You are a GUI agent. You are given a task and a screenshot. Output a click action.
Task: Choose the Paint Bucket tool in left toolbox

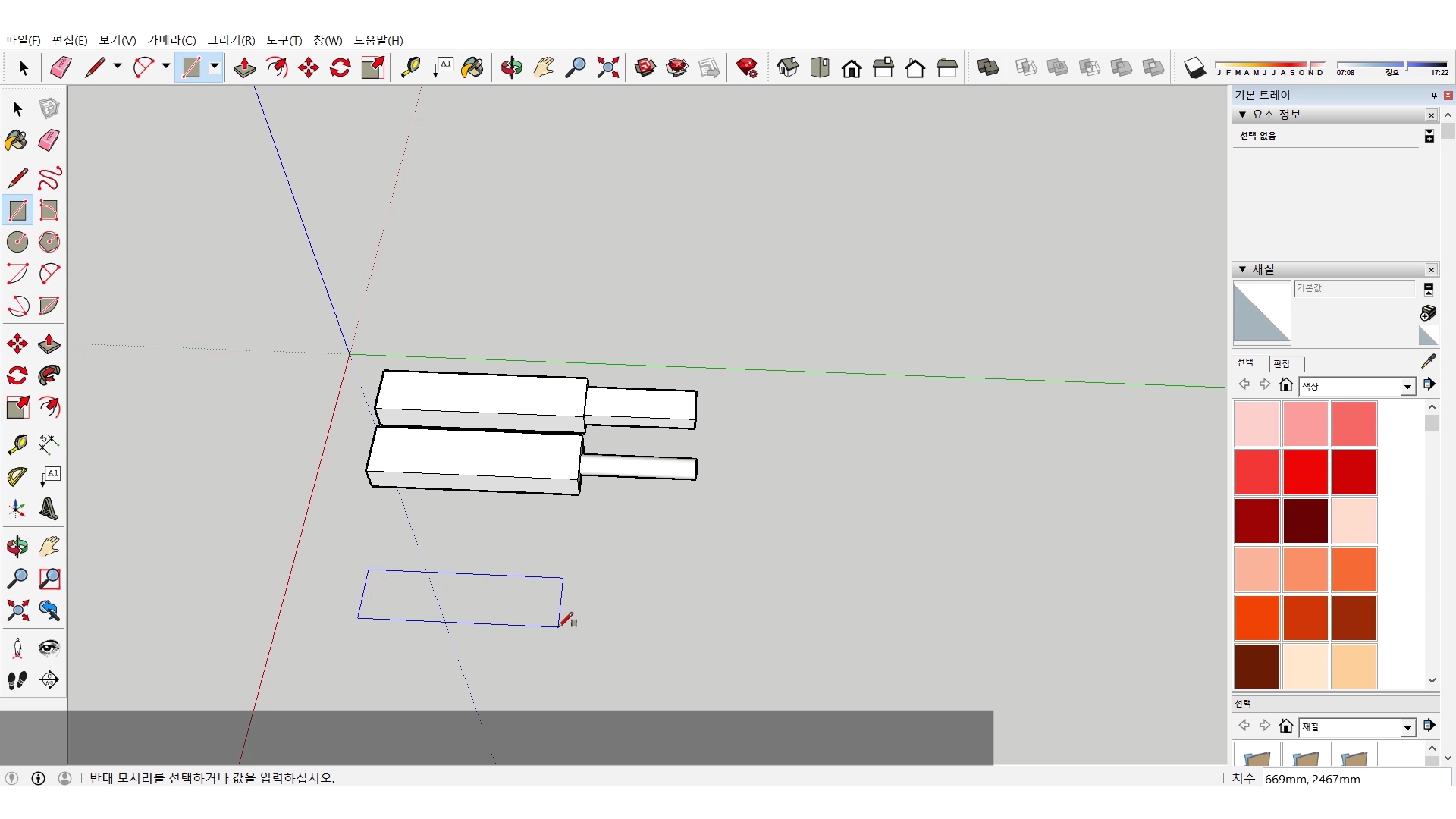[x=17, y=140]
